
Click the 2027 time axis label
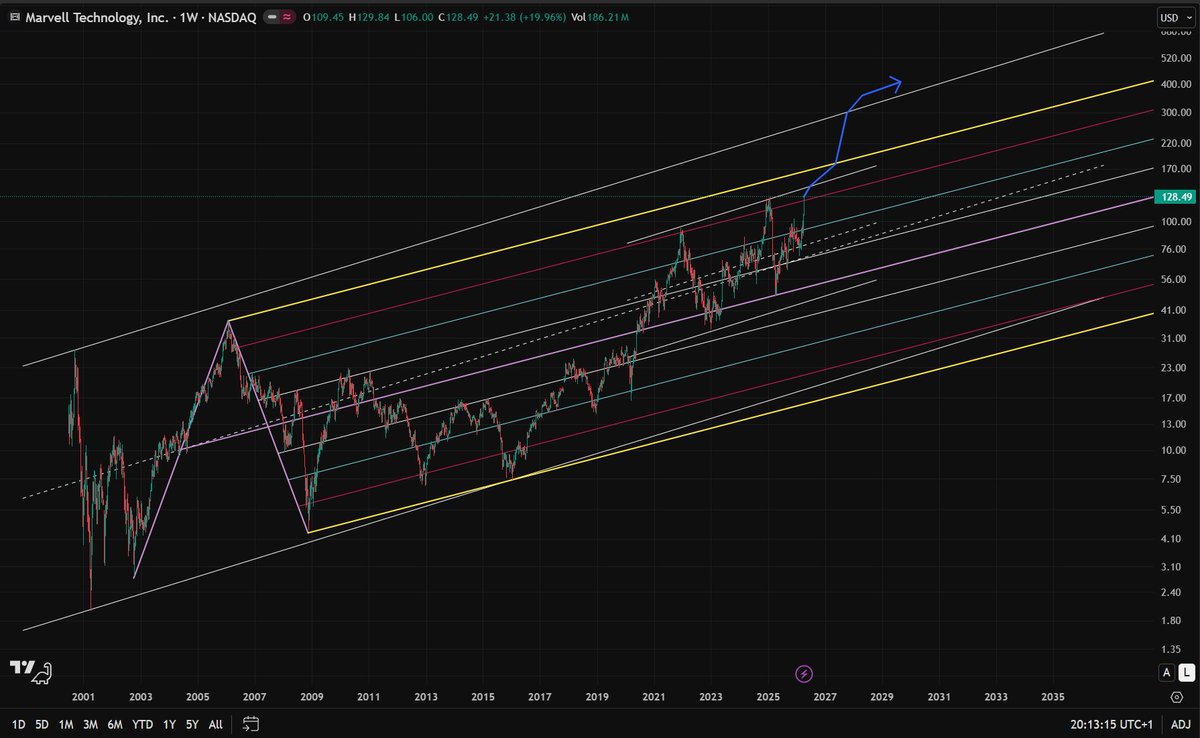[825, 696]
